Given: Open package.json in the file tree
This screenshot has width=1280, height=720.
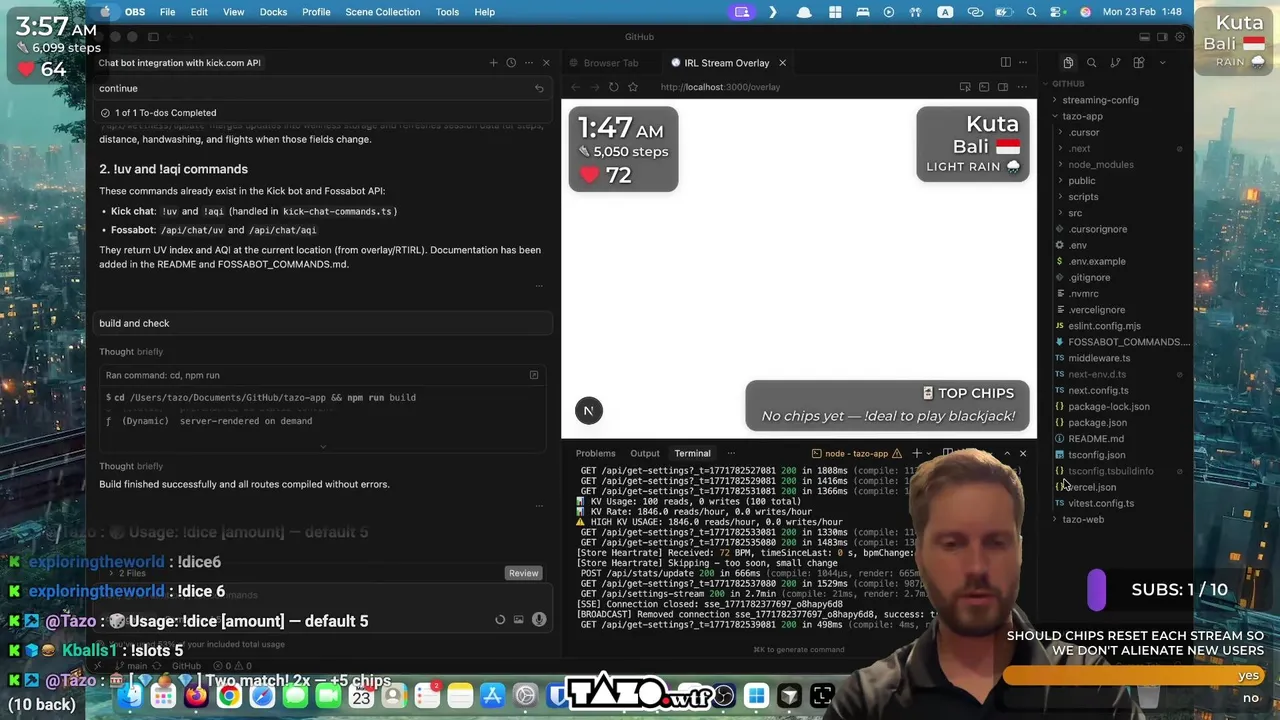Looking at the screenshot, I should [x=1097, y=423].
